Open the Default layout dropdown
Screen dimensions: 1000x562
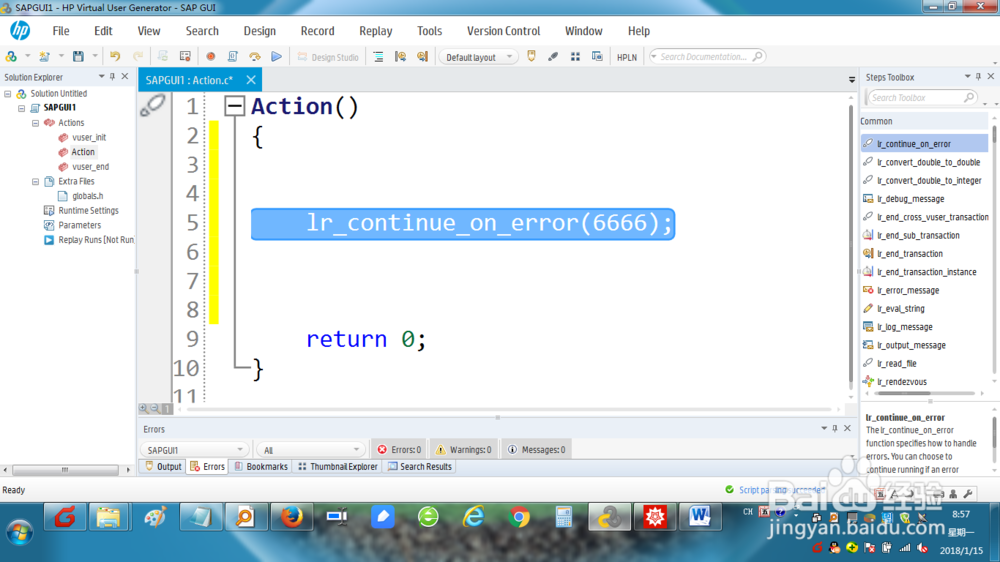[x=477, y=57]
